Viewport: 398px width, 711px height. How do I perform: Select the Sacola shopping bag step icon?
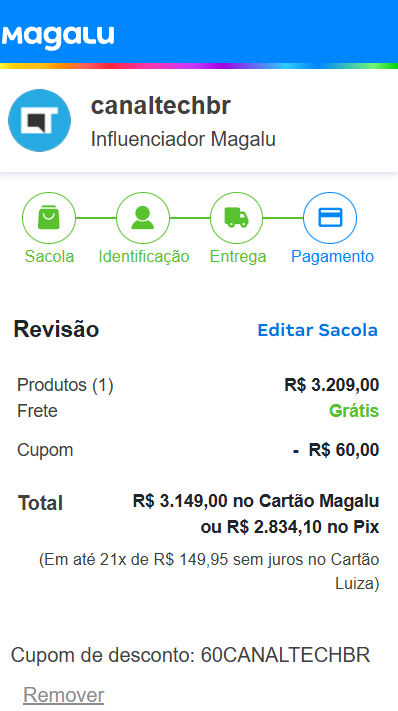(49, 218)
